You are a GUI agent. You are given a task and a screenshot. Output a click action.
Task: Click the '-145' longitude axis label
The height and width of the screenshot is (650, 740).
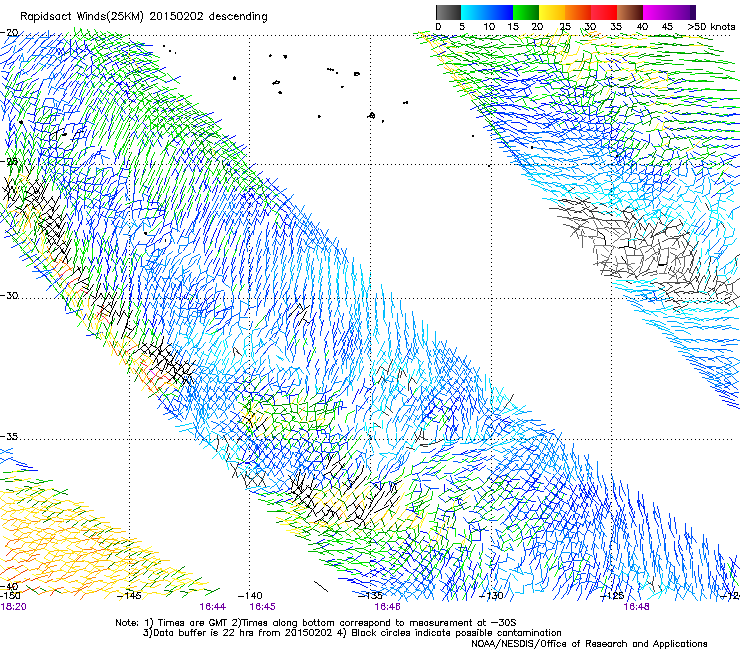click(129, 595)
